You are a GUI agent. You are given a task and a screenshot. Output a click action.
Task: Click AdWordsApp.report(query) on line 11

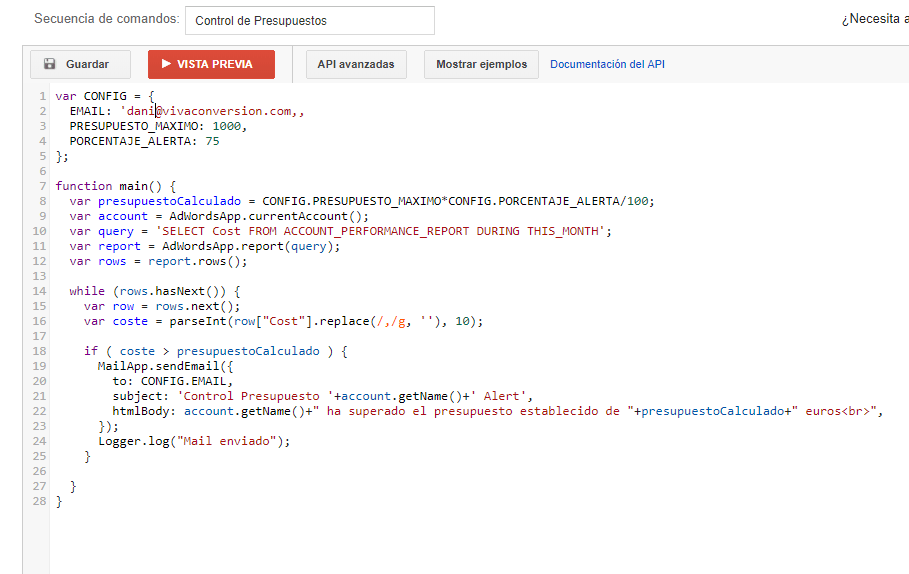[248, 246]
